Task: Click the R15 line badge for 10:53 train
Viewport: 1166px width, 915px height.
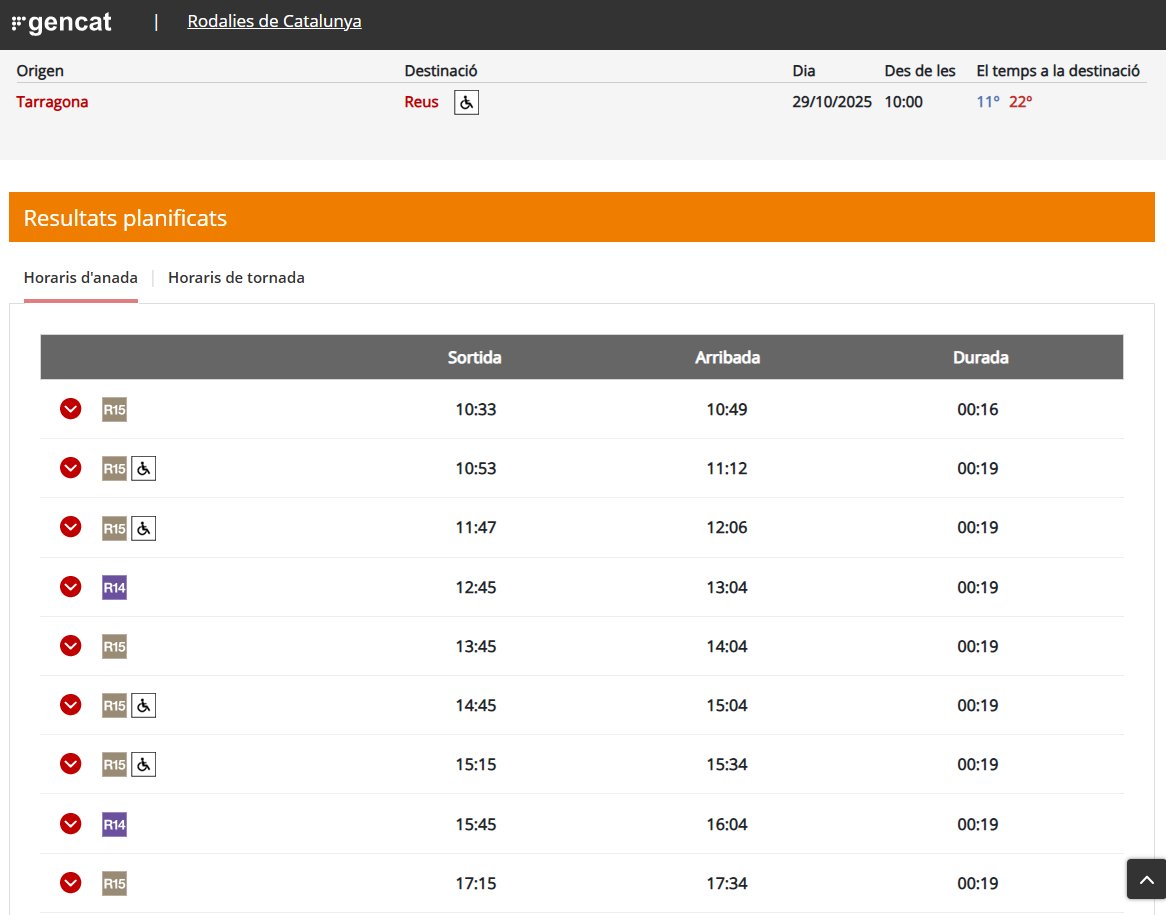Action: click(115, 469)
